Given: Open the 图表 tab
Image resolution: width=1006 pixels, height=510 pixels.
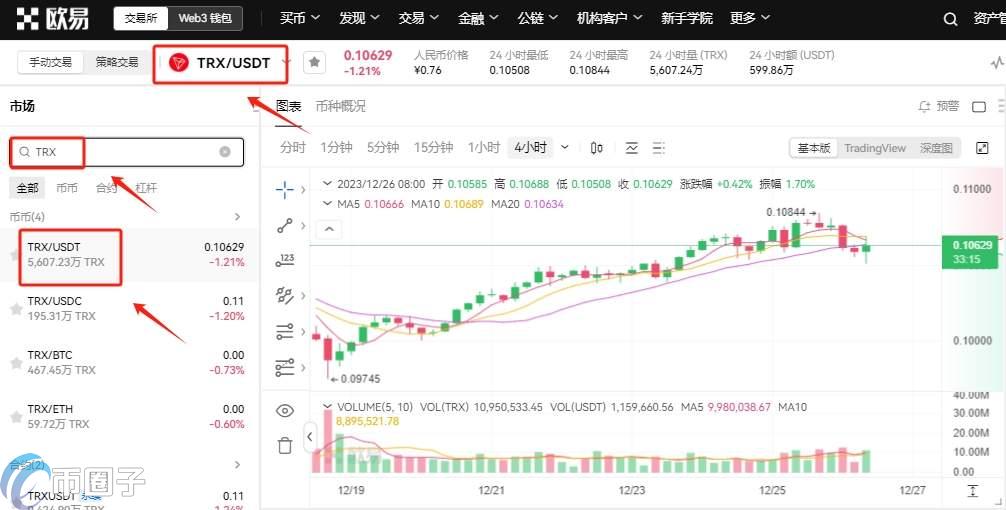Looking at the screenshot, I should tap(289, 106).
